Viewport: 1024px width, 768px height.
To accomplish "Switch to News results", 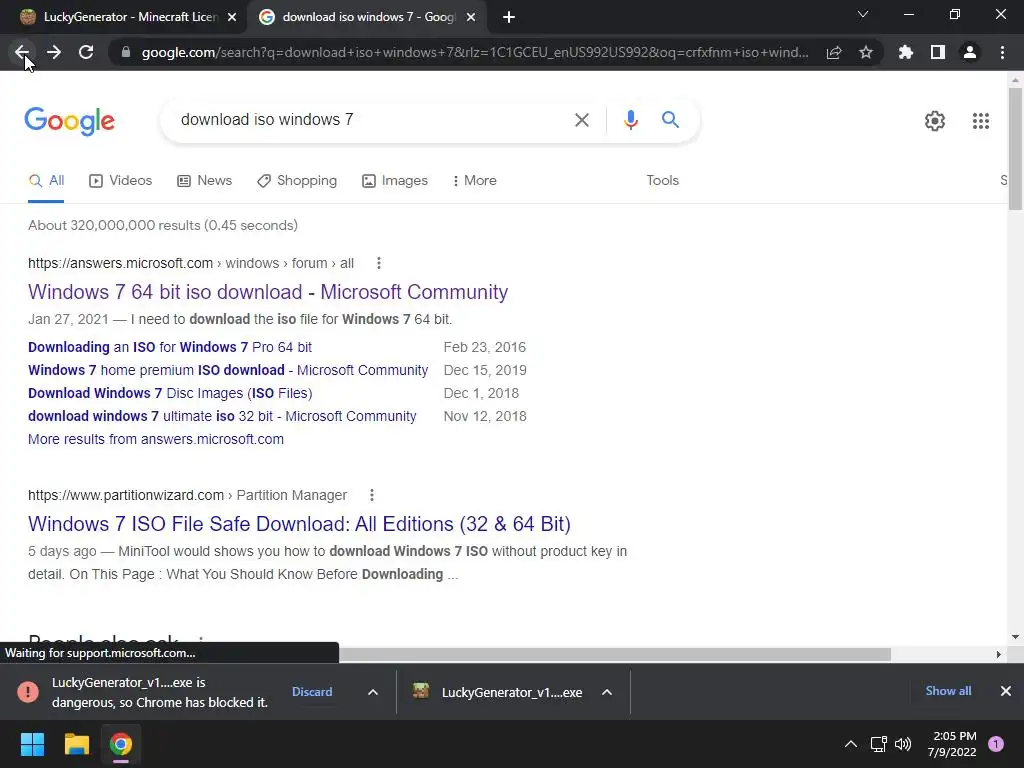I will click(204, 181).
